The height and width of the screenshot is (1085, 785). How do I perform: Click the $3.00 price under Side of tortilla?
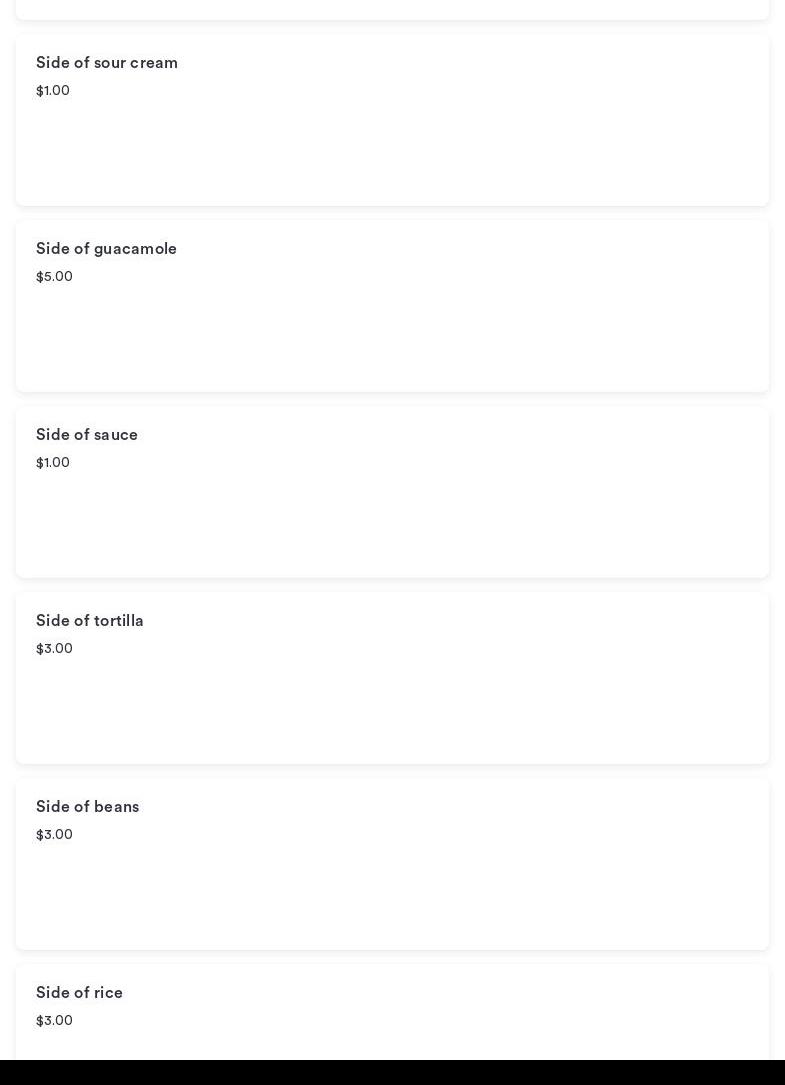coord(54,649)
